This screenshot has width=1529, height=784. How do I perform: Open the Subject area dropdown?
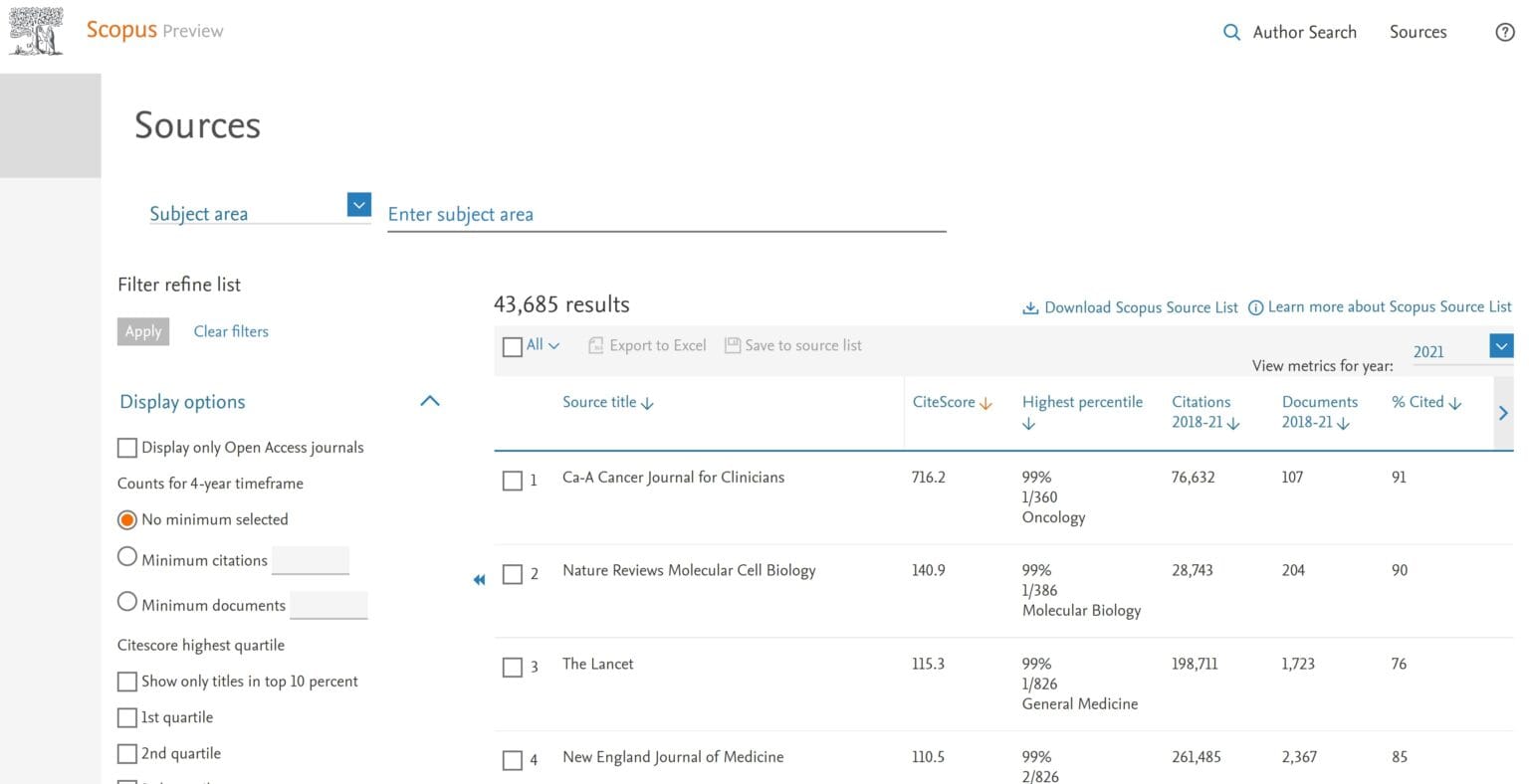point(359,204)
